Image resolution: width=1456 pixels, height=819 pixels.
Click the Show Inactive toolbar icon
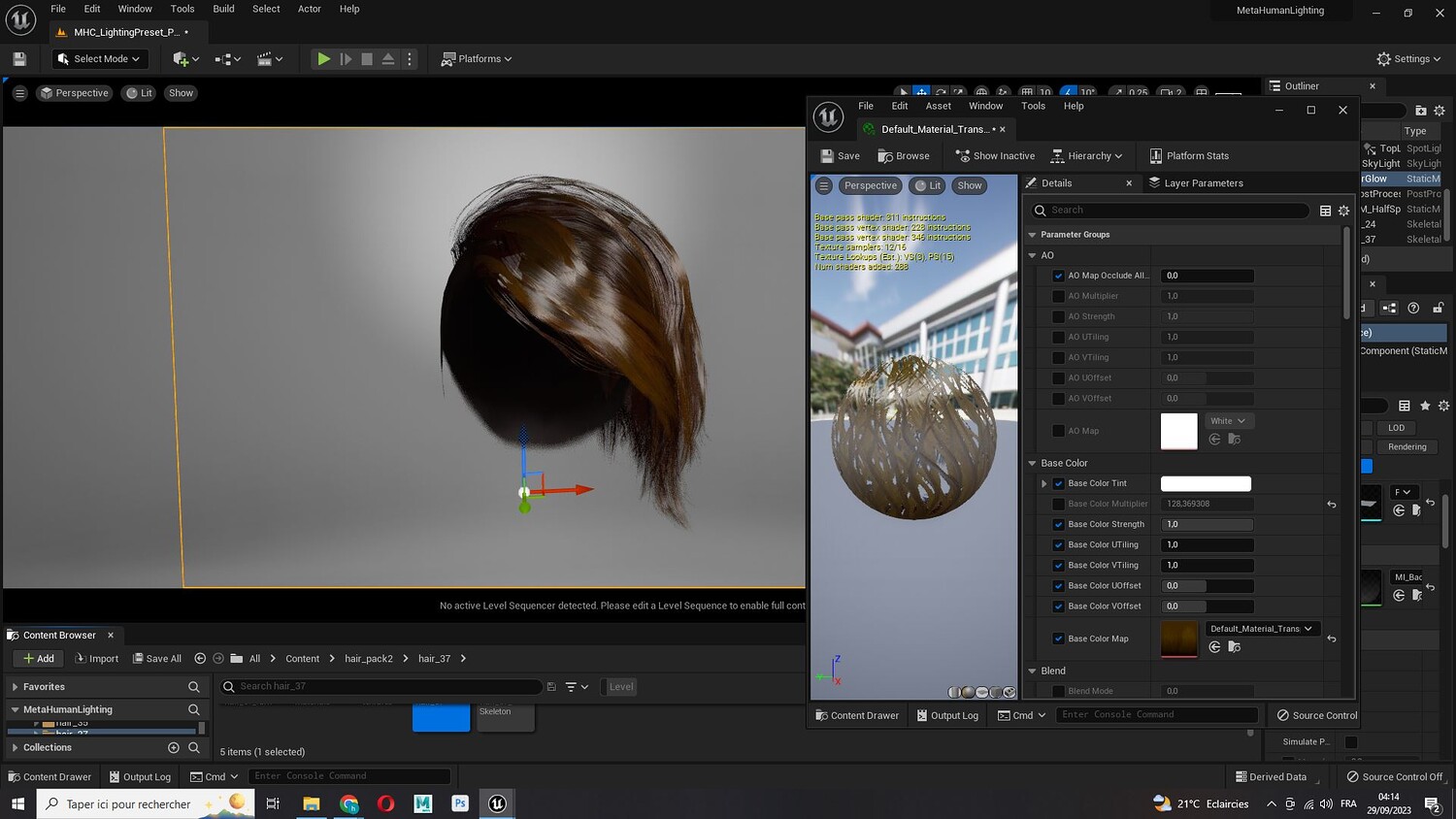[x=963, y=156]
